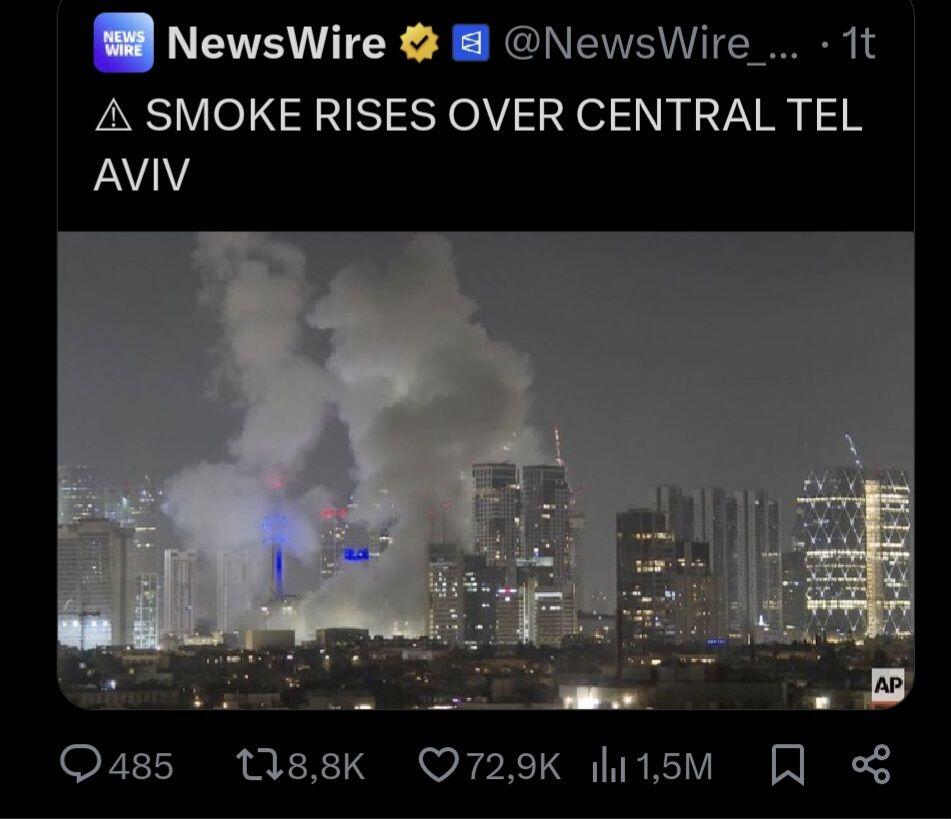Select the SMOKE RISES OVER CENTRAL TEL AVIV text
Screen dimensions: 951x819
(x=478, y=144)
